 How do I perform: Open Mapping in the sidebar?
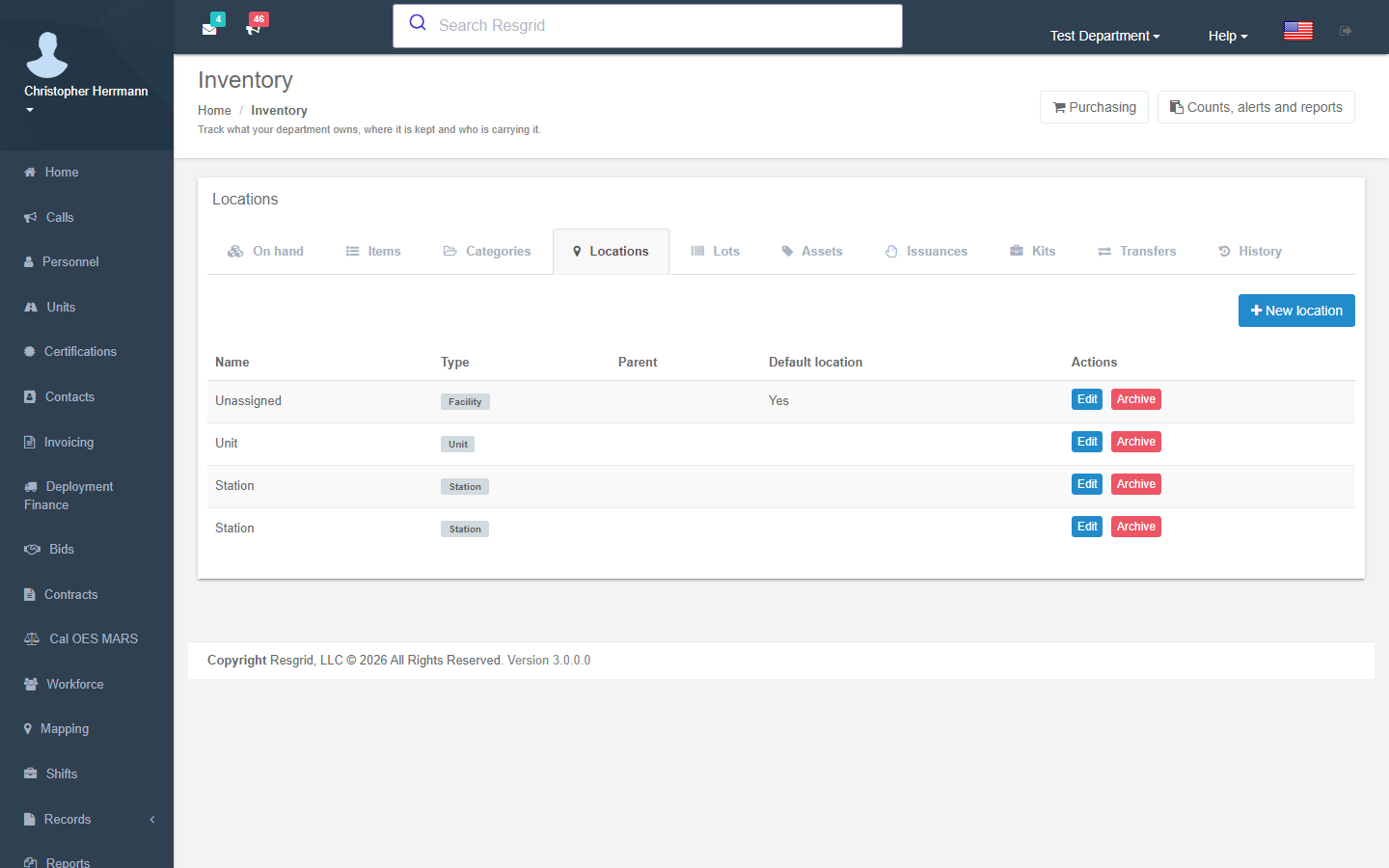(87, 729)
